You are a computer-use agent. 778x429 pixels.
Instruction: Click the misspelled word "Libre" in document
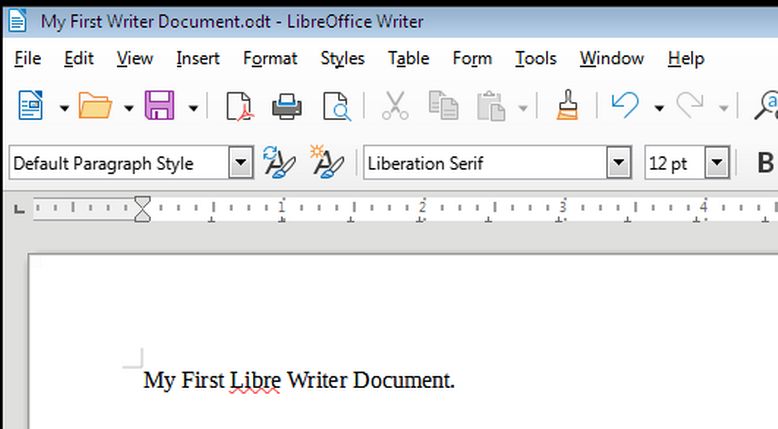coord(256,380)
